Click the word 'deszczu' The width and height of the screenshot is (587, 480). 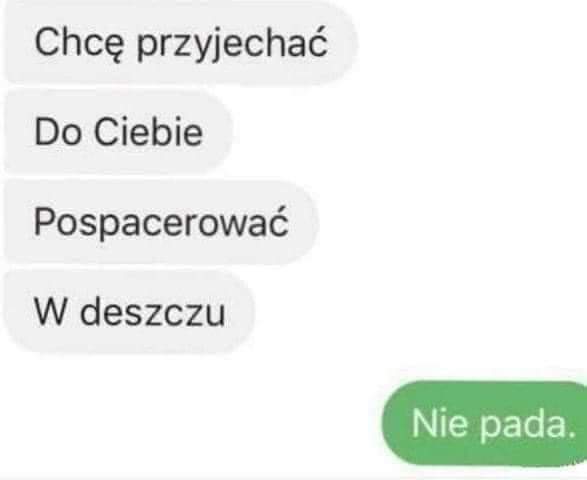(153, 311)
